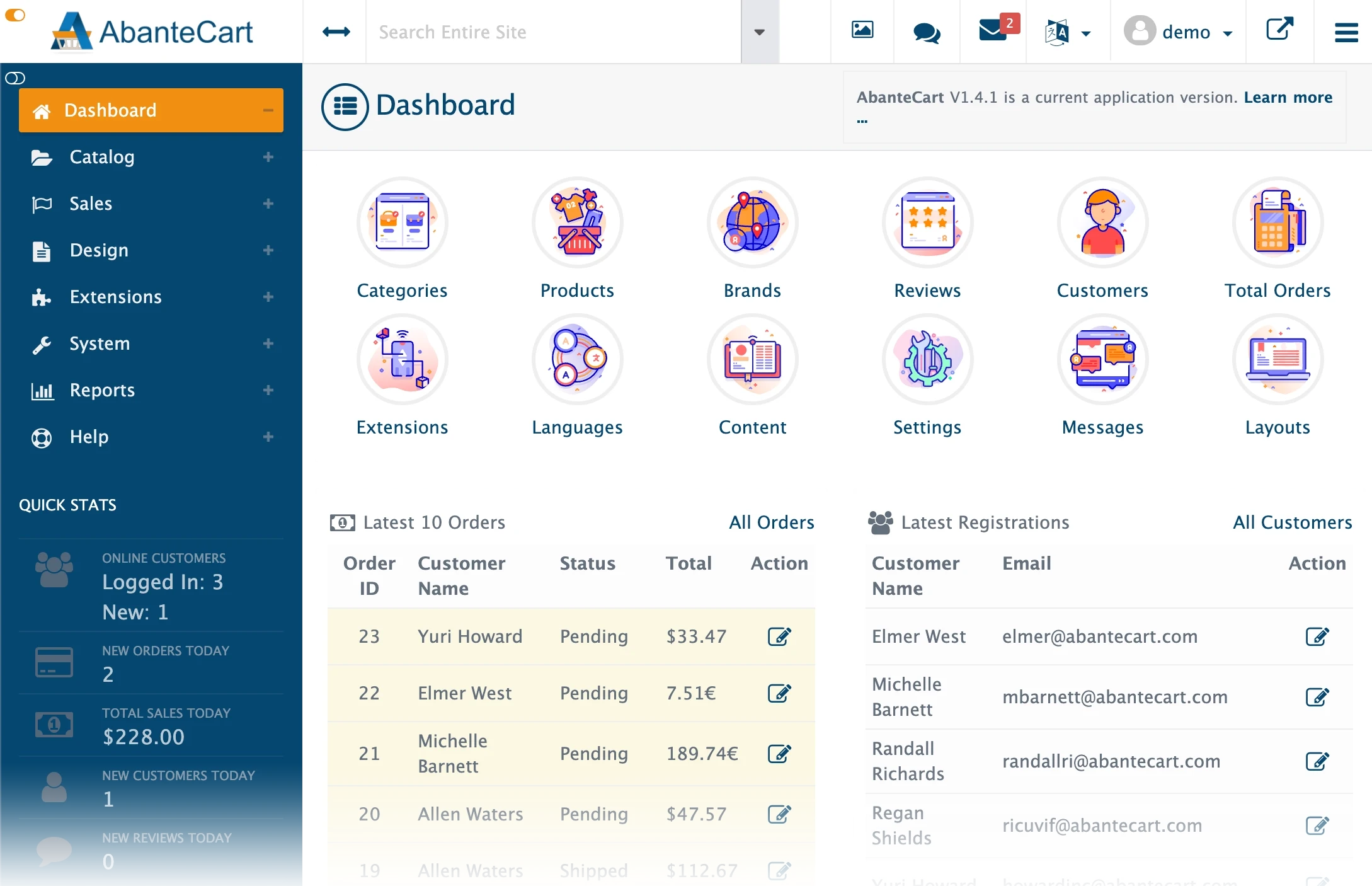This screenshot has width=1372, height=886.
Task: Open the resource library image icon
Action: tap(862, 30)
